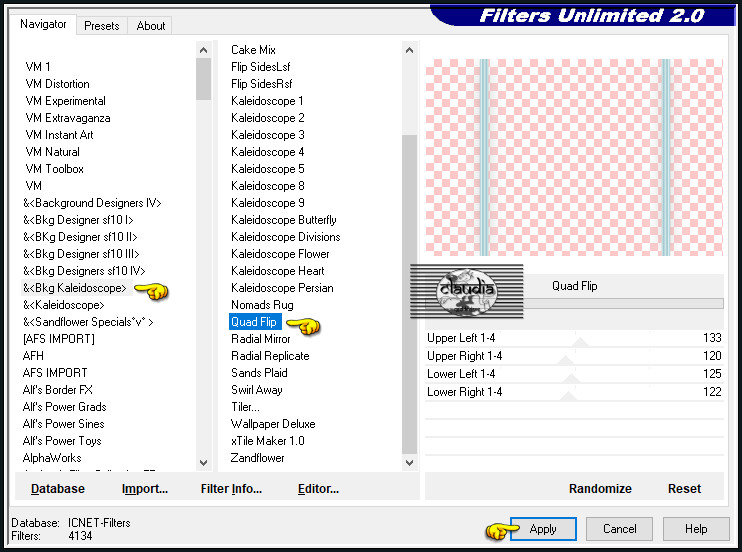This screenshot has height=552, width=742.
Task: Select Zandflower filter
Action: (x=257, y=458)
